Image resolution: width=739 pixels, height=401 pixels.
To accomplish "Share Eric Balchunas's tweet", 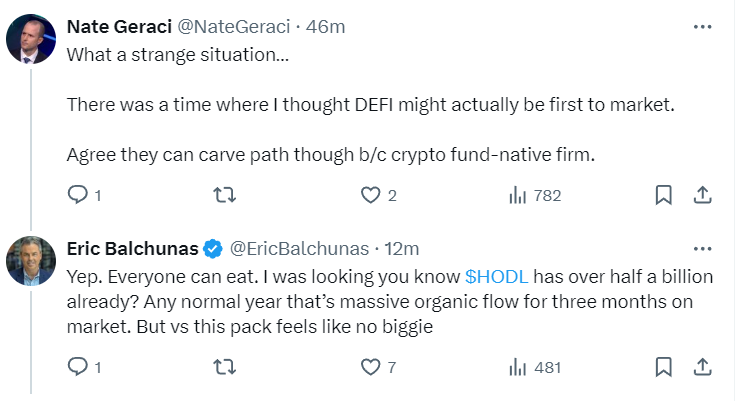I will [702, 367].
